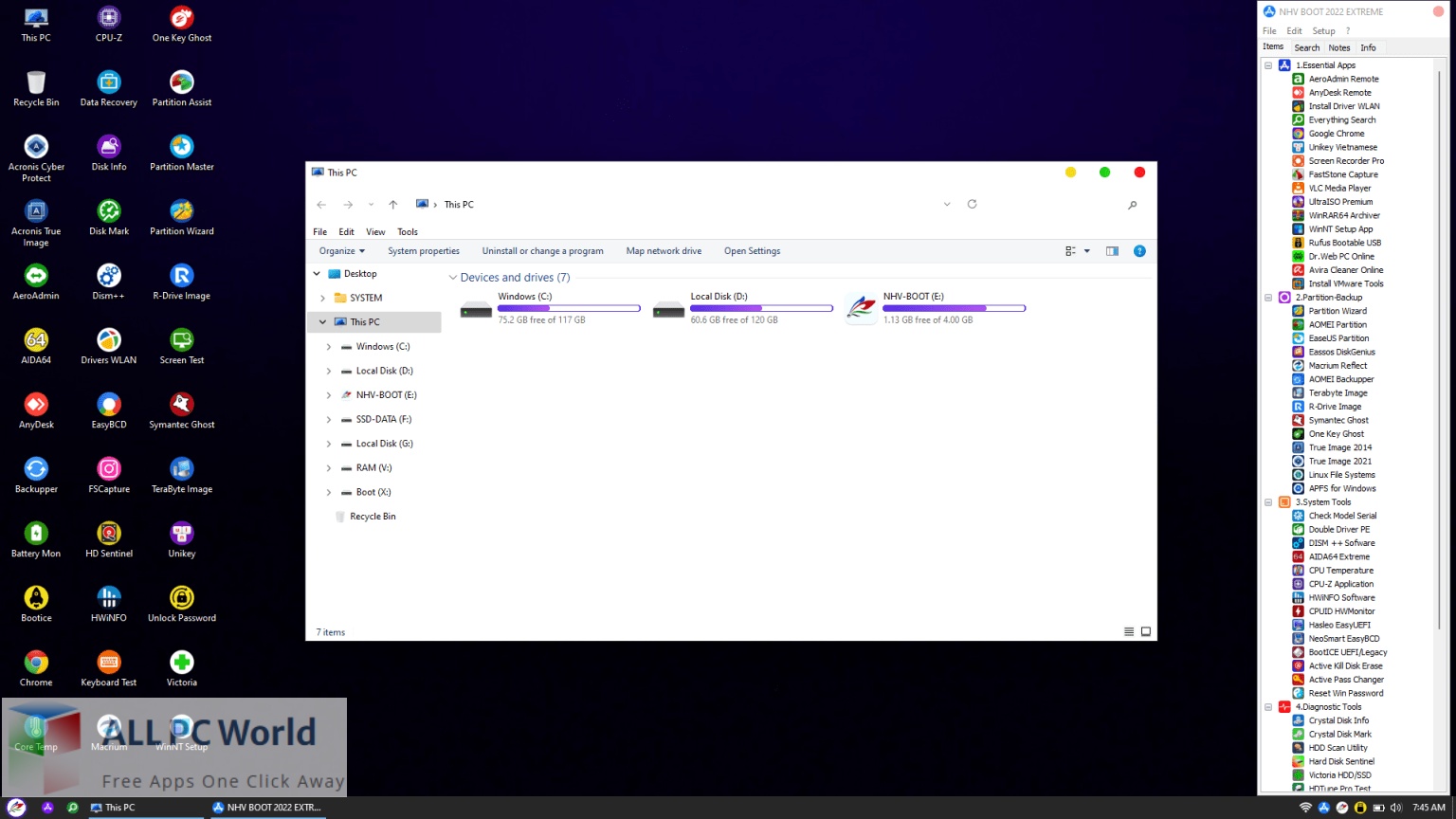Viewport: 1456px width, 819px height.
Task: Click System properties button
Action: coord(424,251)
